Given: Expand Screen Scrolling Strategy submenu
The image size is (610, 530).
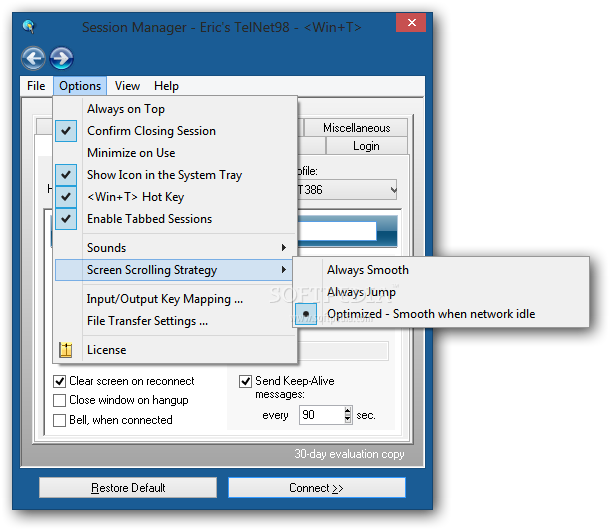Looking at the screenshot, I should pos(175,270).
